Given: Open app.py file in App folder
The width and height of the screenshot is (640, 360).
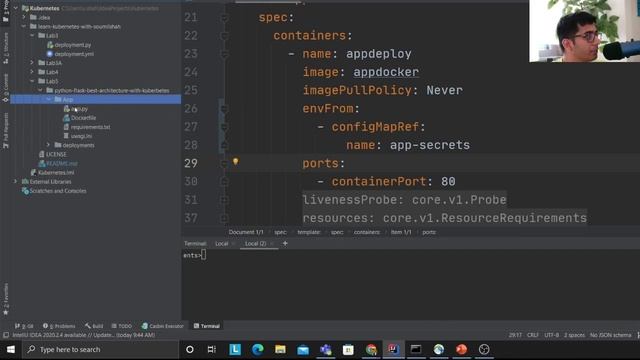Looking at the screenshot, I should (x=79, y=109).
